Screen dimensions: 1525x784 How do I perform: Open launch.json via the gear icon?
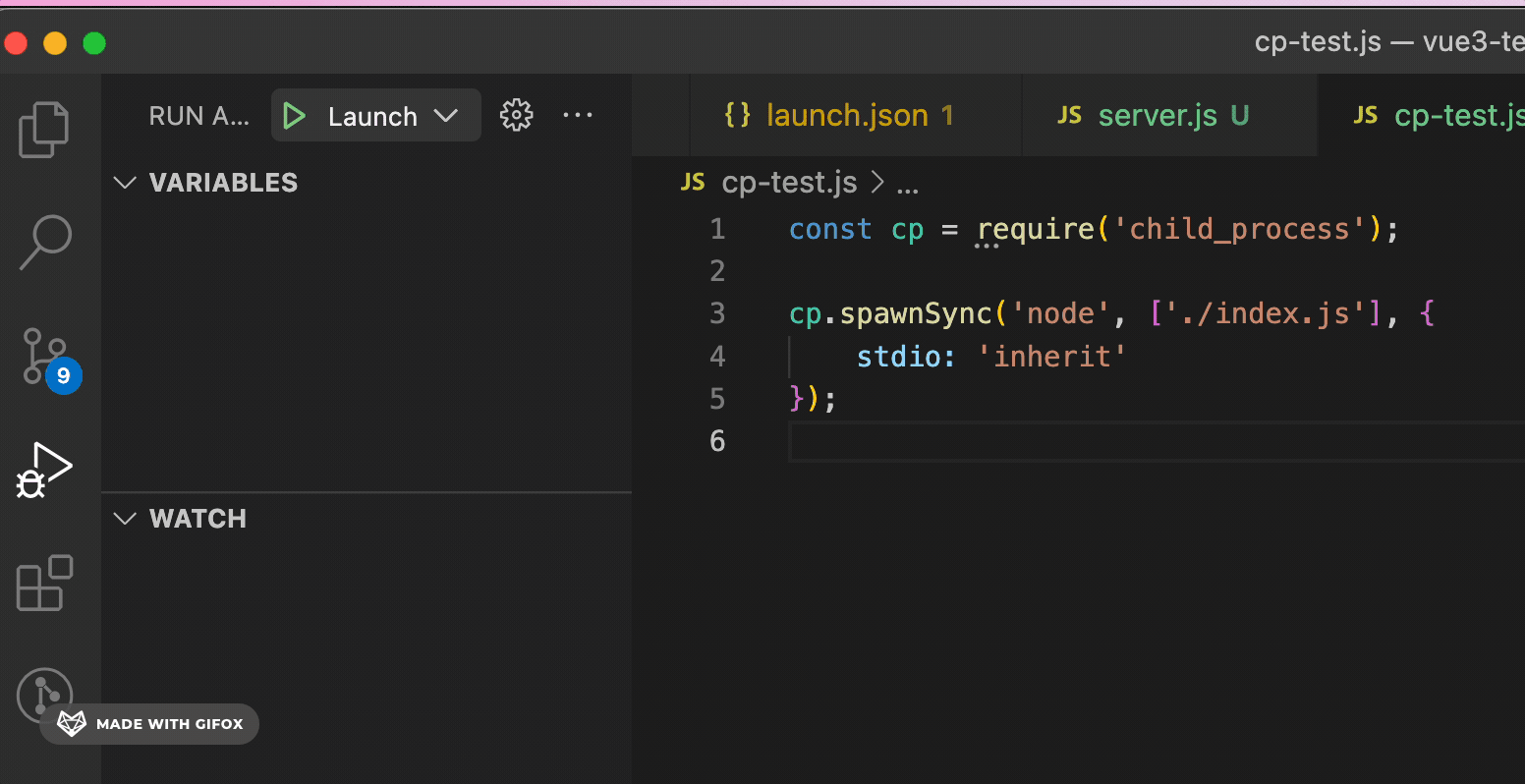coord(516,116)
